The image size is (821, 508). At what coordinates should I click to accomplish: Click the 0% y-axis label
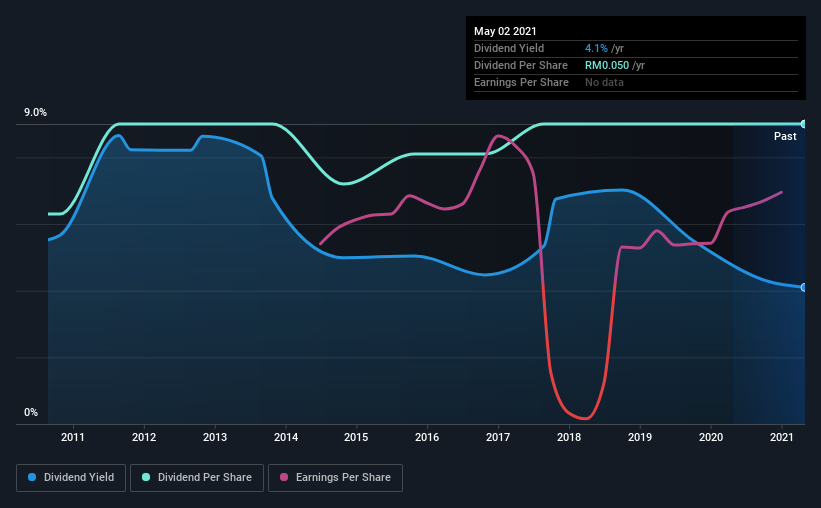31,413
